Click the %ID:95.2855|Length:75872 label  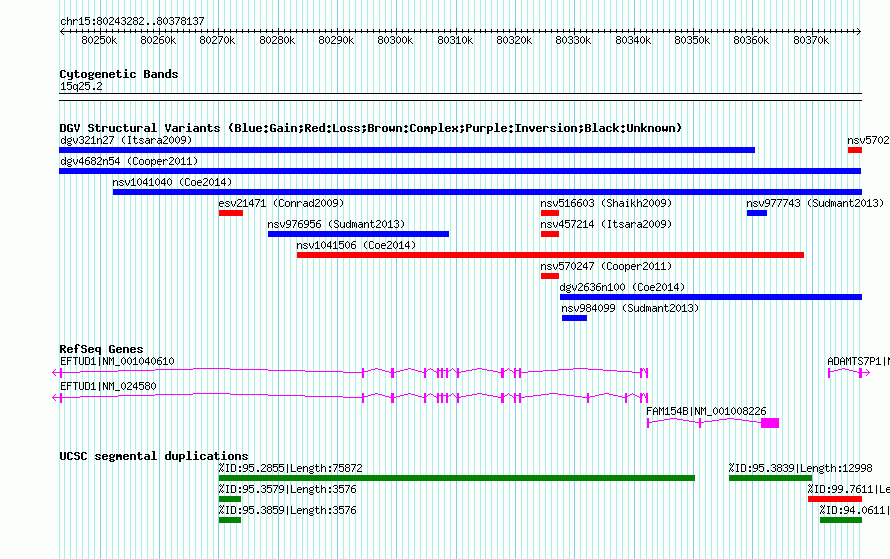tap(290, 468)
